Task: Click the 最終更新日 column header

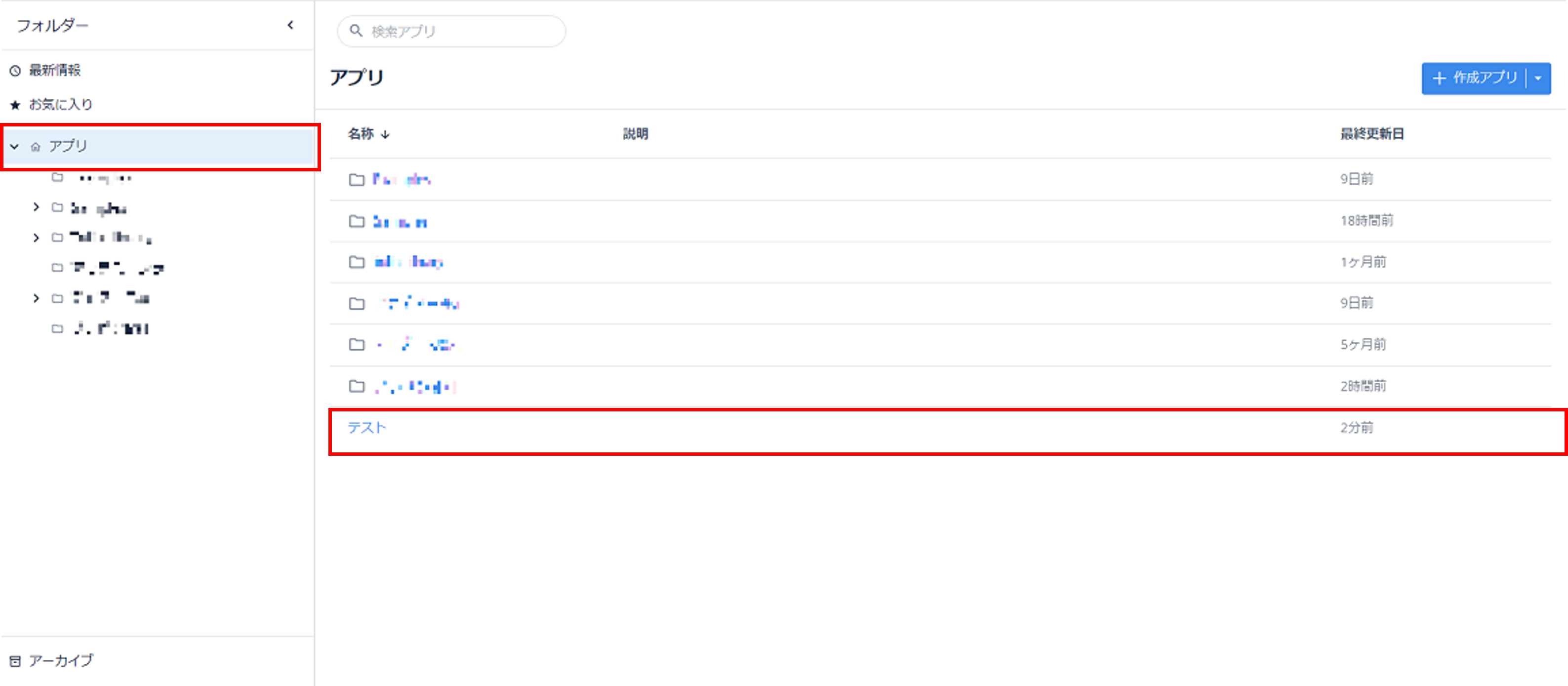Action: 1371,134
